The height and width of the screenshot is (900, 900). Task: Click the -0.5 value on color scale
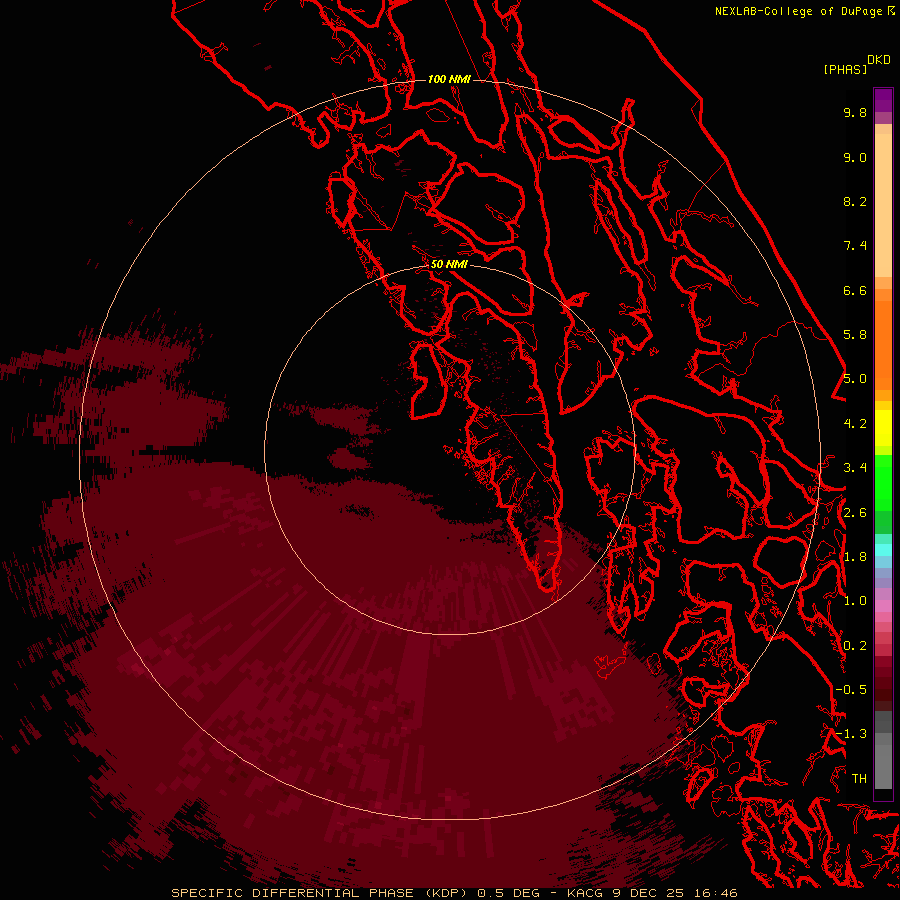(851, 690)
